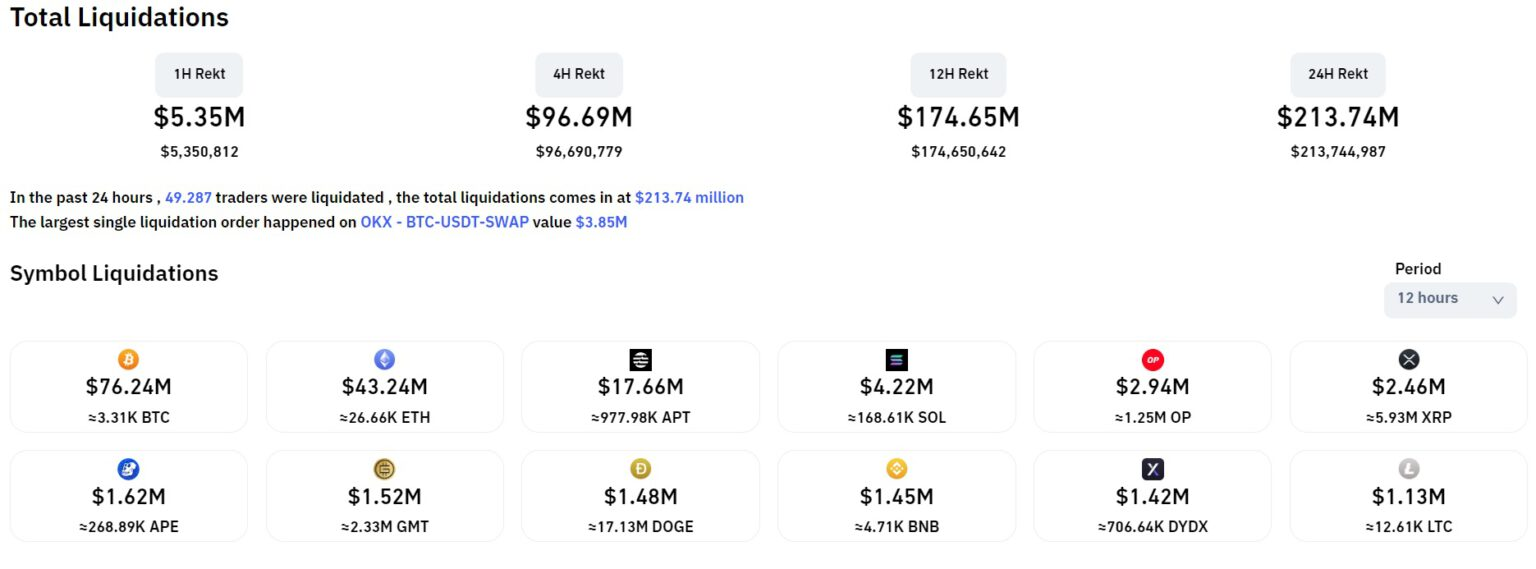Click the Ethereum coin icon
Viewport: 1536px width, 569px height.
(384, 360)
